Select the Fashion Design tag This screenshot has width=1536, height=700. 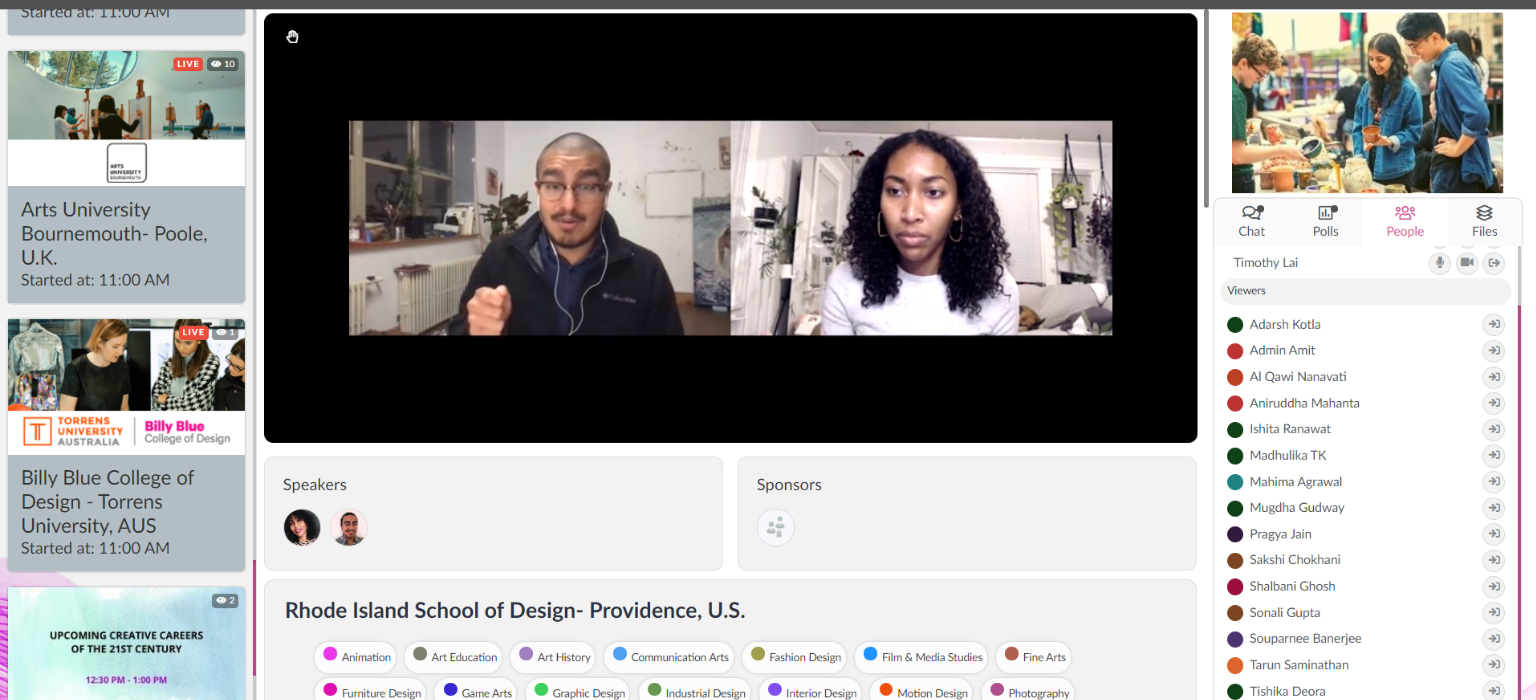[794, 657]
